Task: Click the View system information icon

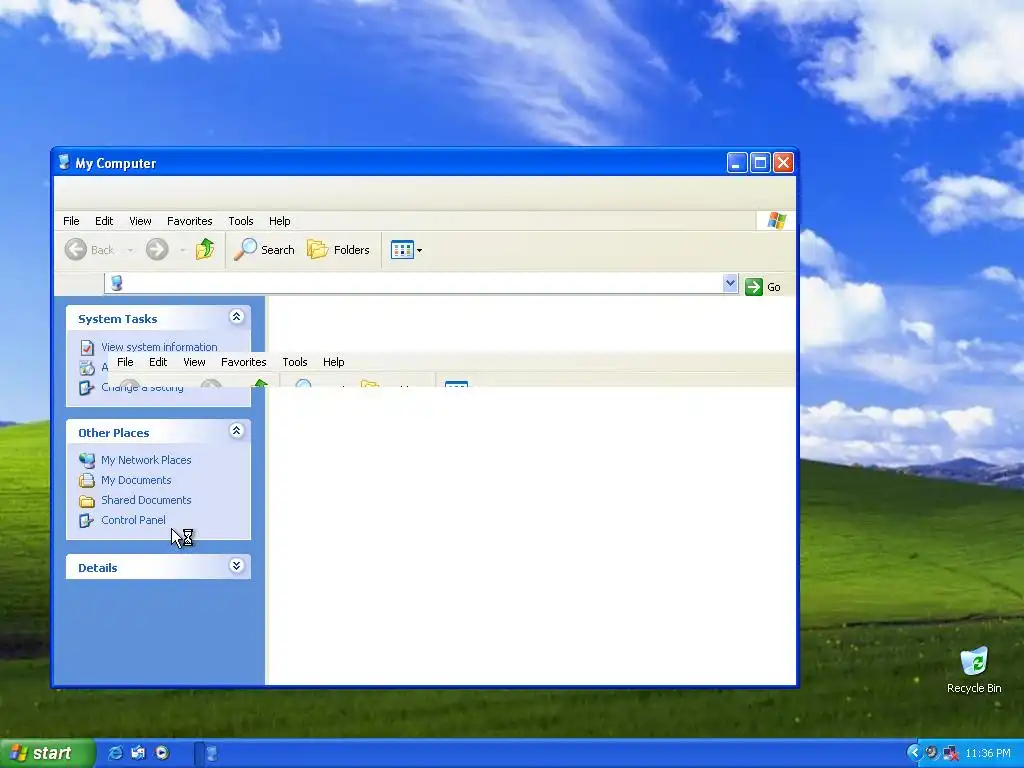Action: pyautogui.click(x=87, y=347)
